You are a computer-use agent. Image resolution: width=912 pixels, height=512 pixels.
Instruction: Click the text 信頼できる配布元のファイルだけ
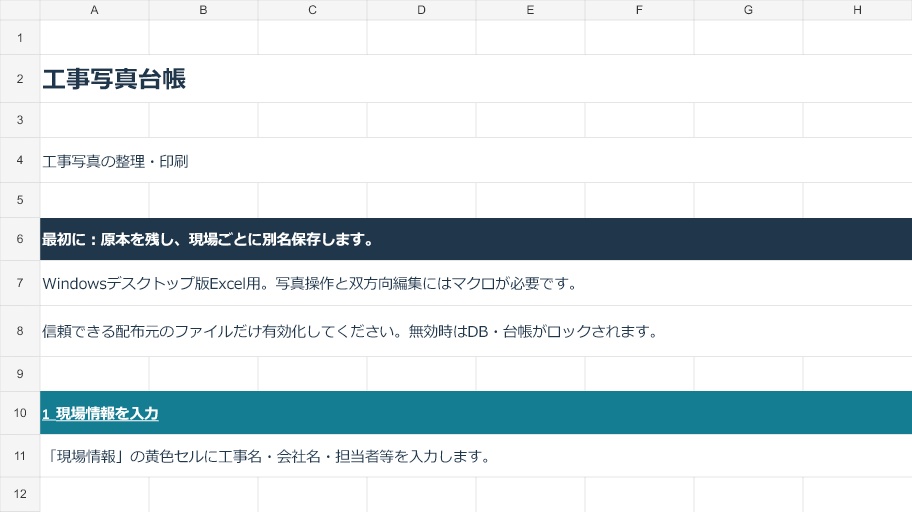point(351,331)
